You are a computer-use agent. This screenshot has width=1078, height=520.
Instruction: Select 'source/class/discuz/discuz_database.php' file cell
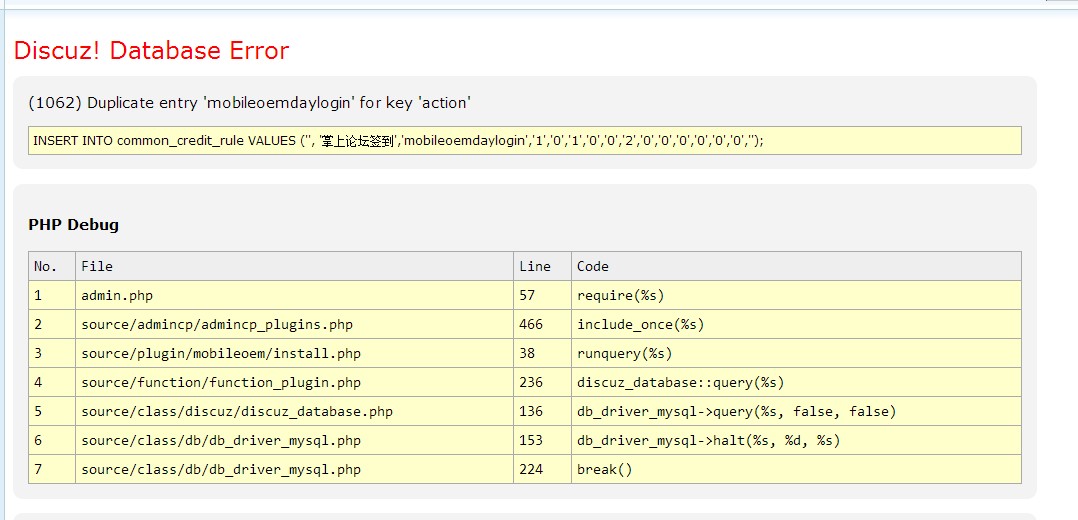click(294, 411)
